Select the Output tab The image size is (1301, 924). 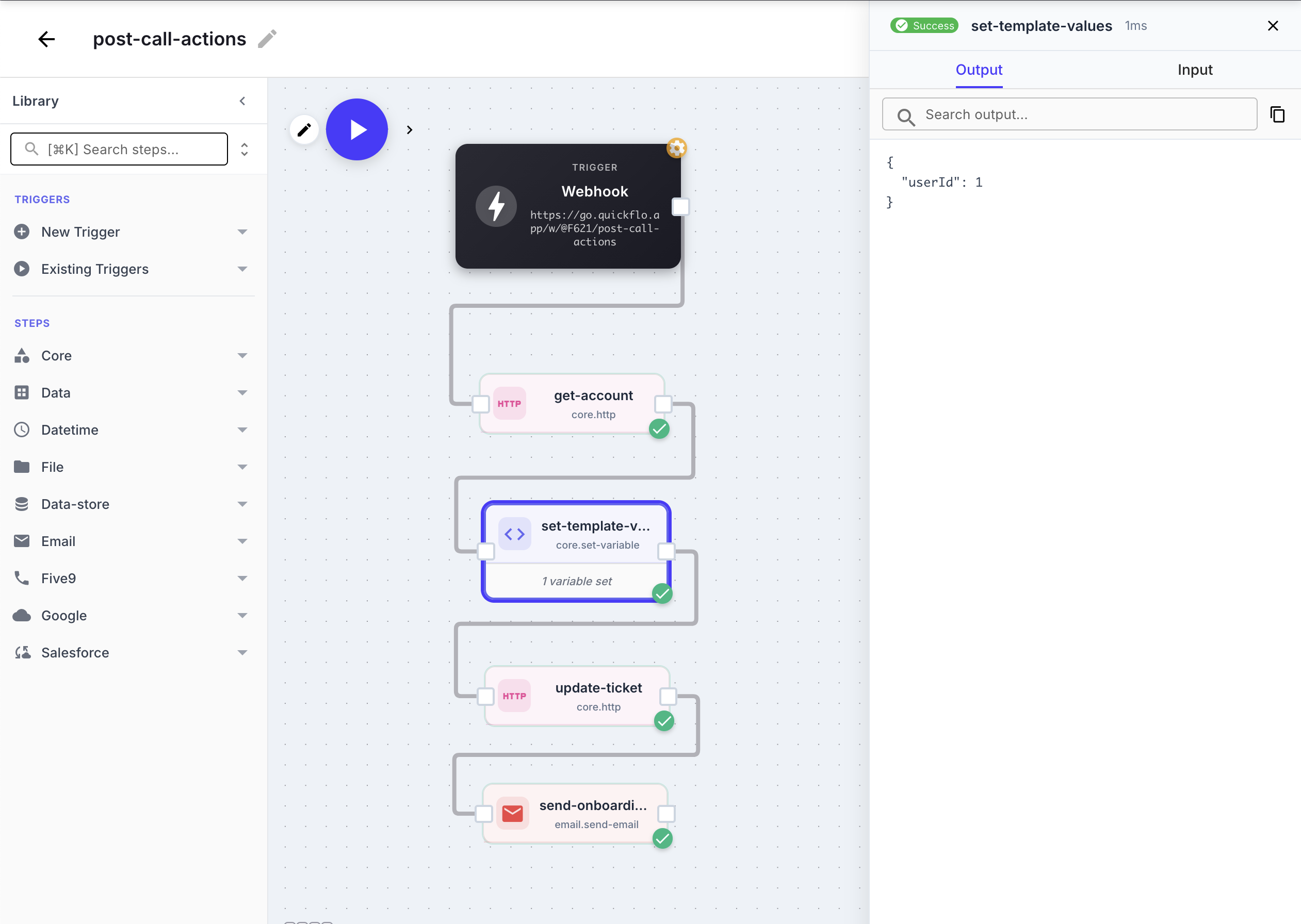coord(978,70)
